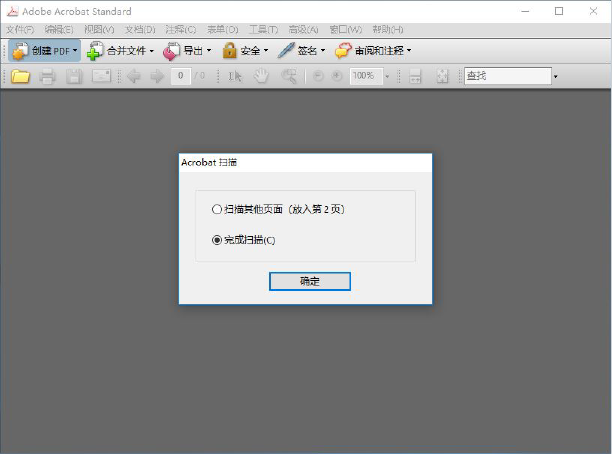Click the Find (查找) search field
This screenshot has height=454, width=612.
coord(508,76)
